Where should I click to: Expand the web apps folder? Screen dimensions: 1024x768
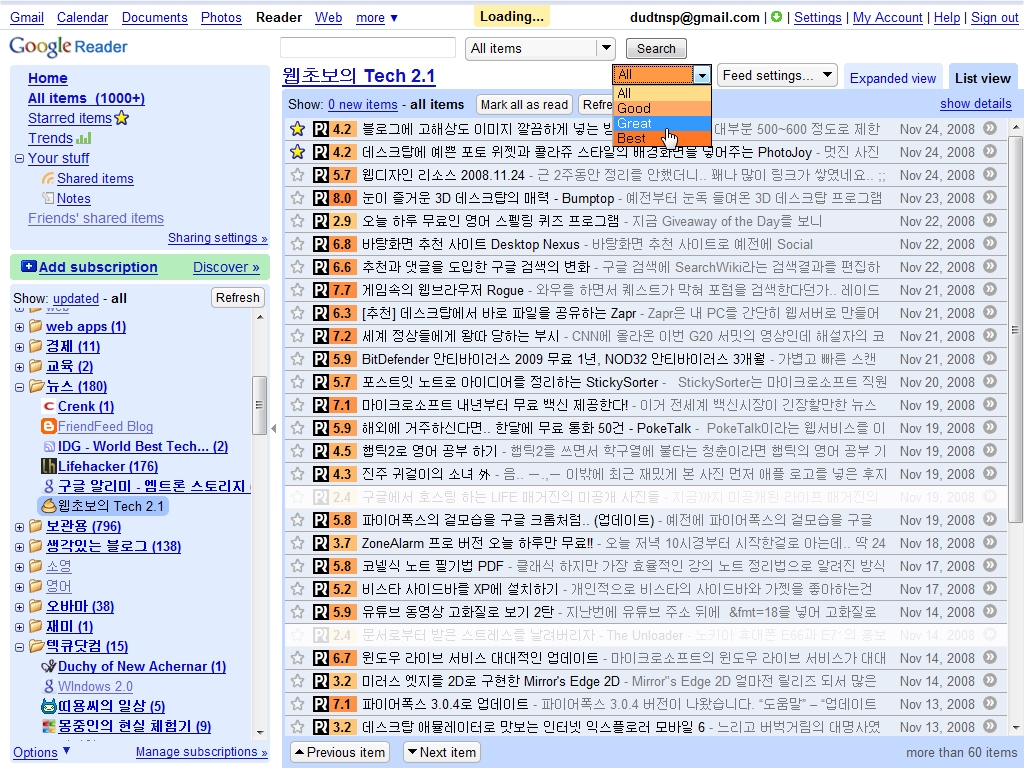19,327
